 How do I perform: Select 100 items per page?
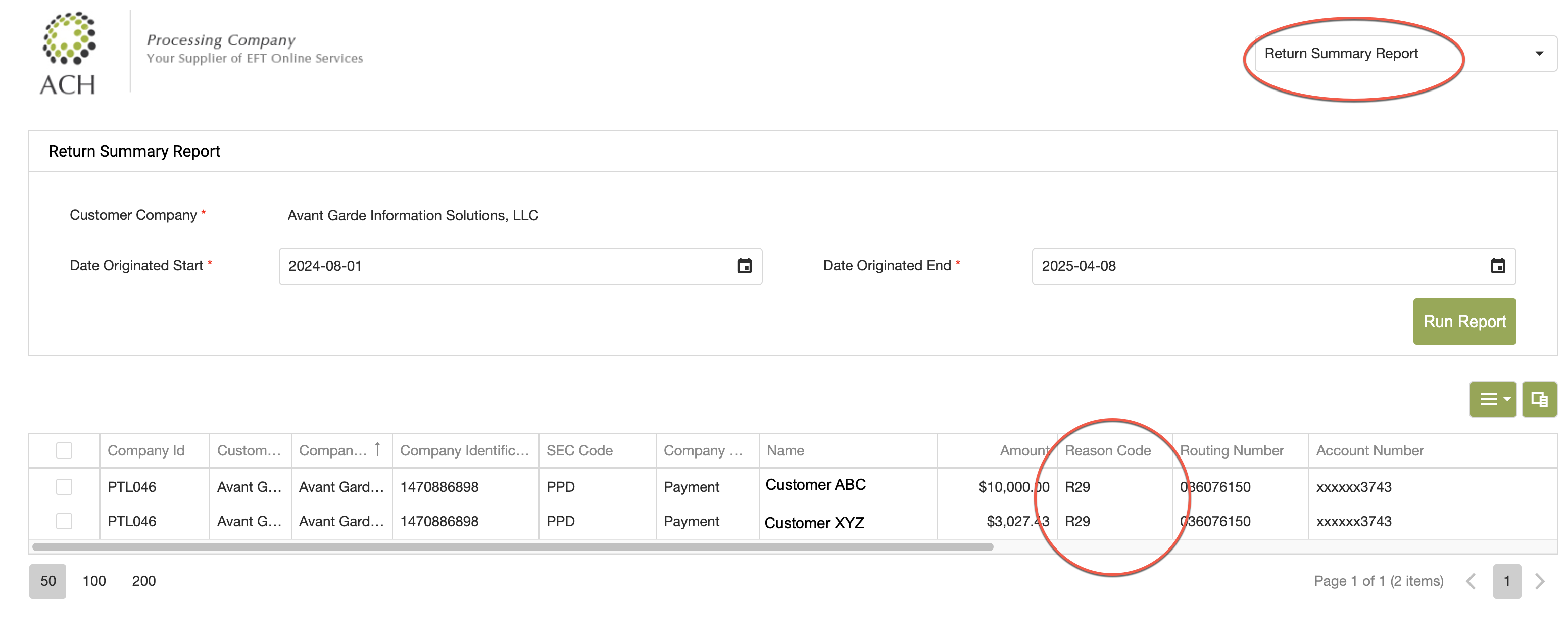tap(94, 581)
